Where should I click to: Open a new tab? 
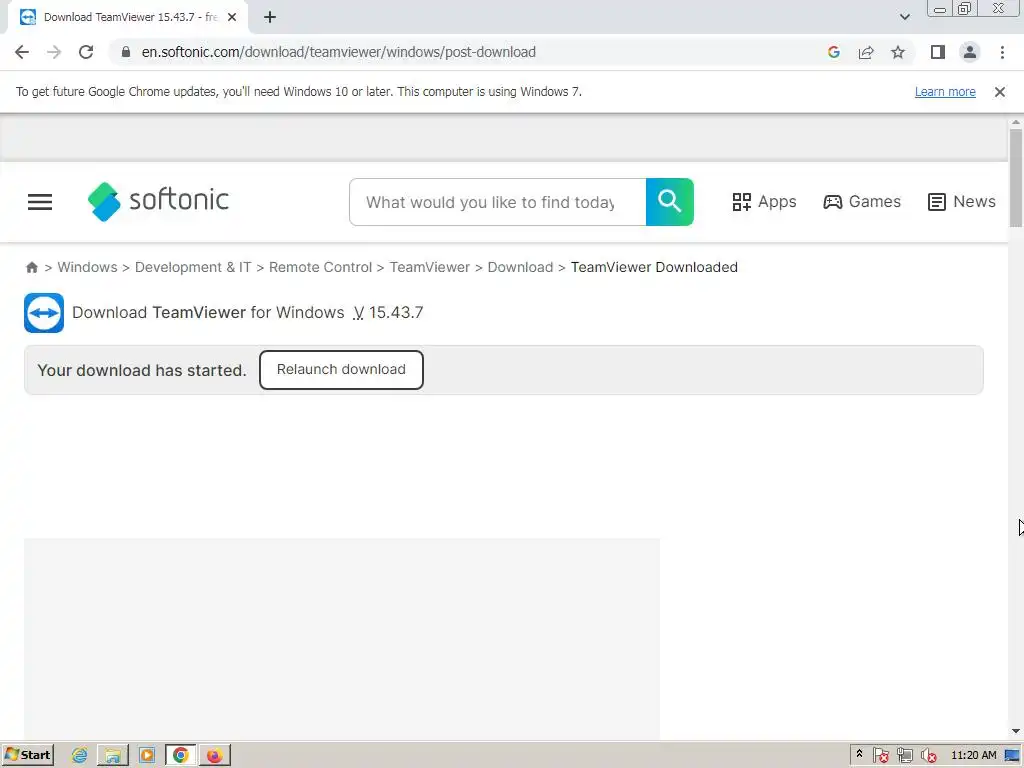click(x=270, y=18)
